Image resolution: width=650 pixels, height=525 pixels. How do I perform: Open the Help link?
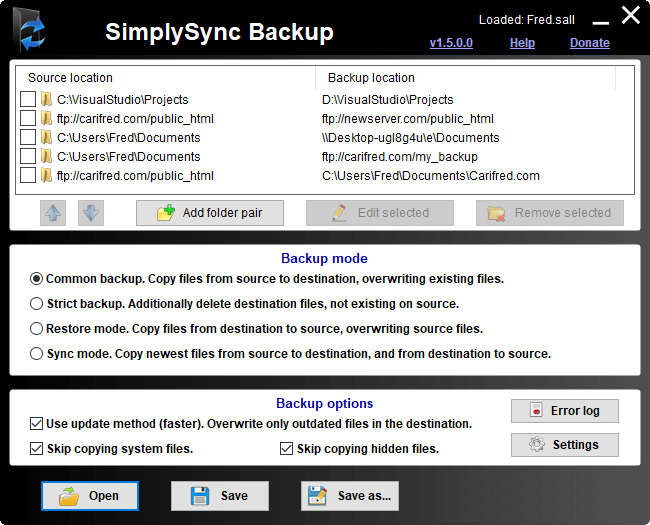tap(522, 43)
